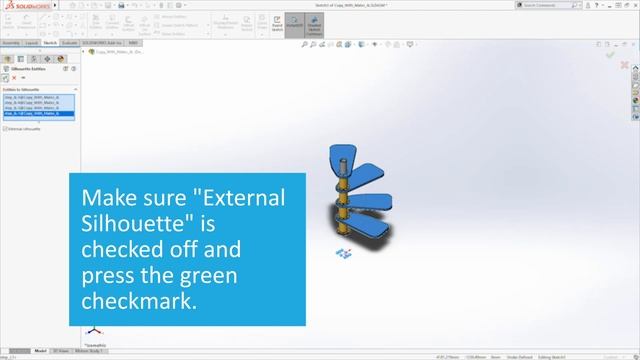Open the DisplayManager tab icon
640x360 pixels.
point(61,59)
